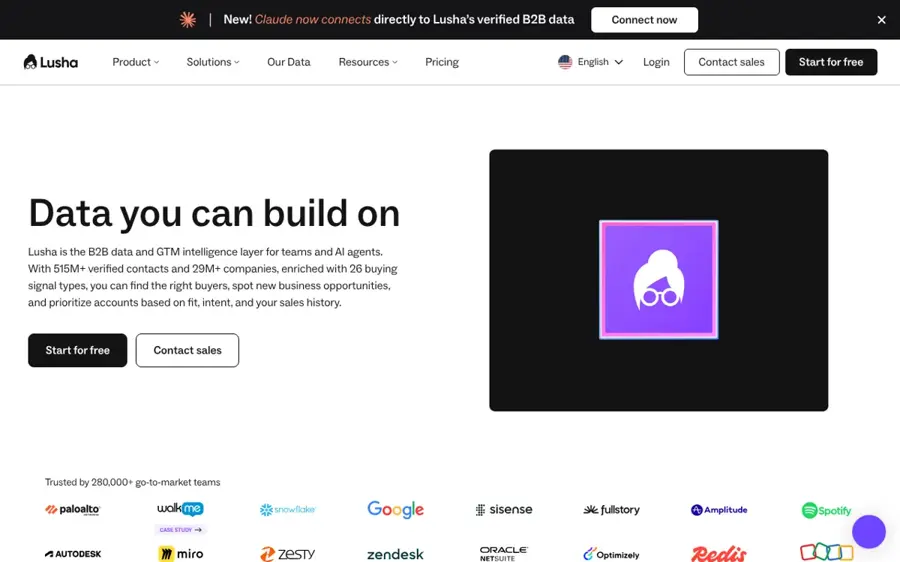Click the Connect now banner button
The height and width of the screenshot is (562, 900).
(x=645, y=20)
